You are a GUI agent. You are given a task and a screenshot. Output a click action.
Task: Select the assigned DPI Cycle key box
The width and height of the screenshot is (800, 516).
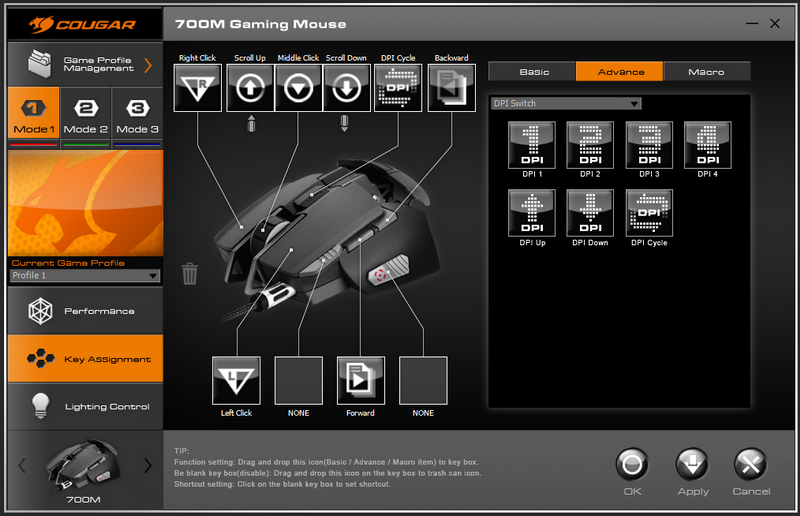click(398, 88)
